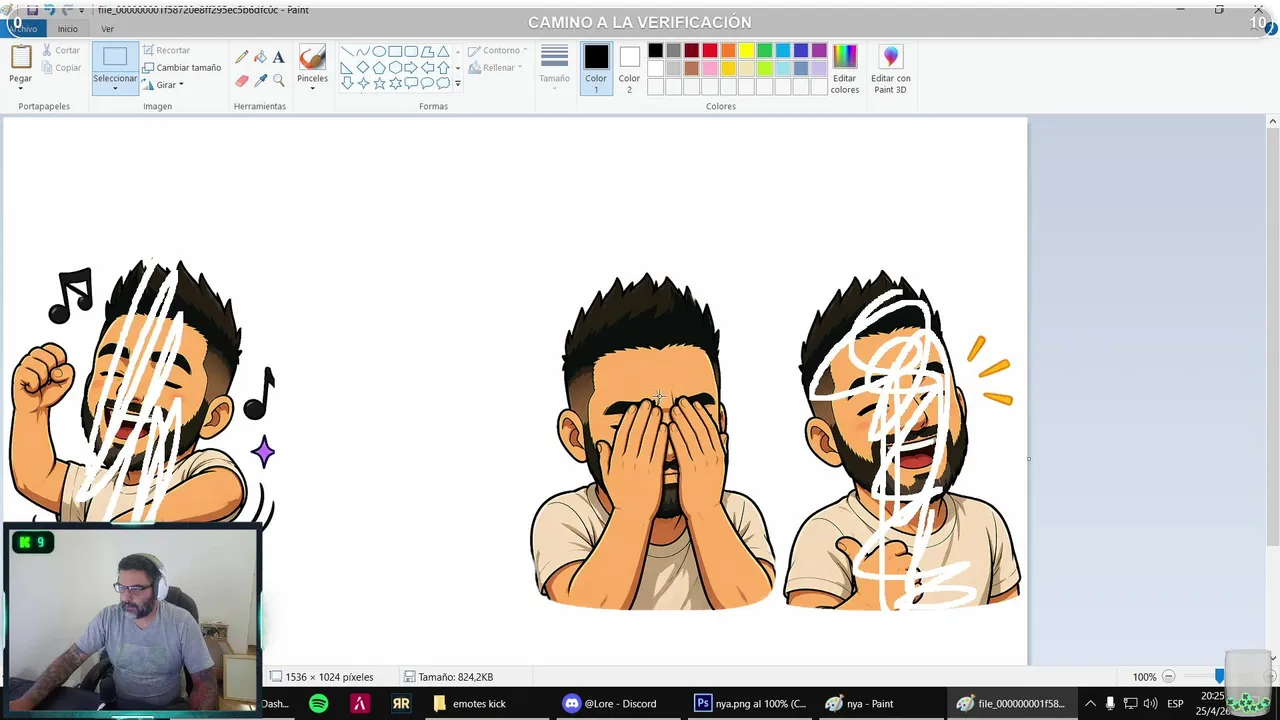Click the Cortar button
This screenshot has height=720, width=1280.
coord(61,50)
